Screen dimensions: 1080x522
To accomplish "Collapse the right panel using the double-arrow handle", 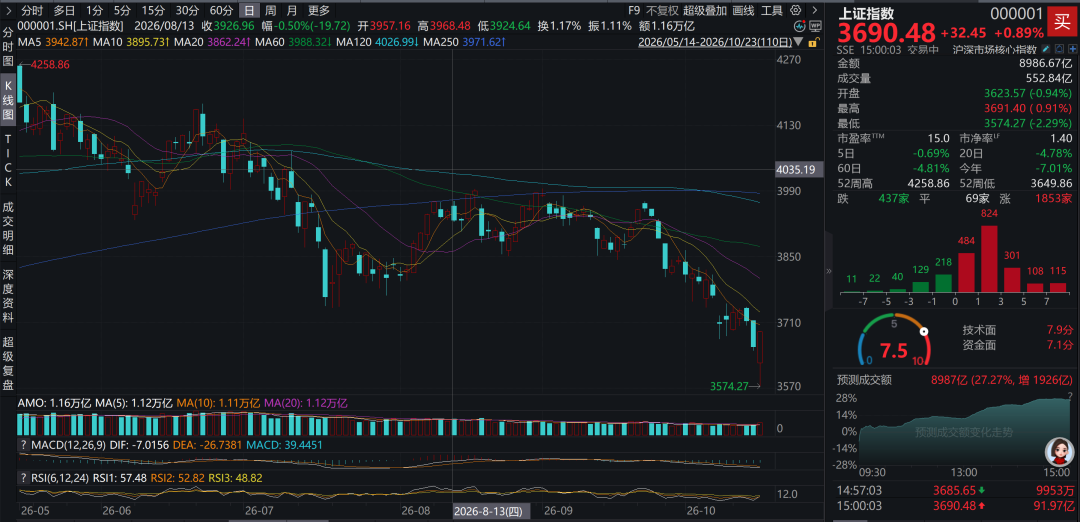I will (x=829, y=271).
